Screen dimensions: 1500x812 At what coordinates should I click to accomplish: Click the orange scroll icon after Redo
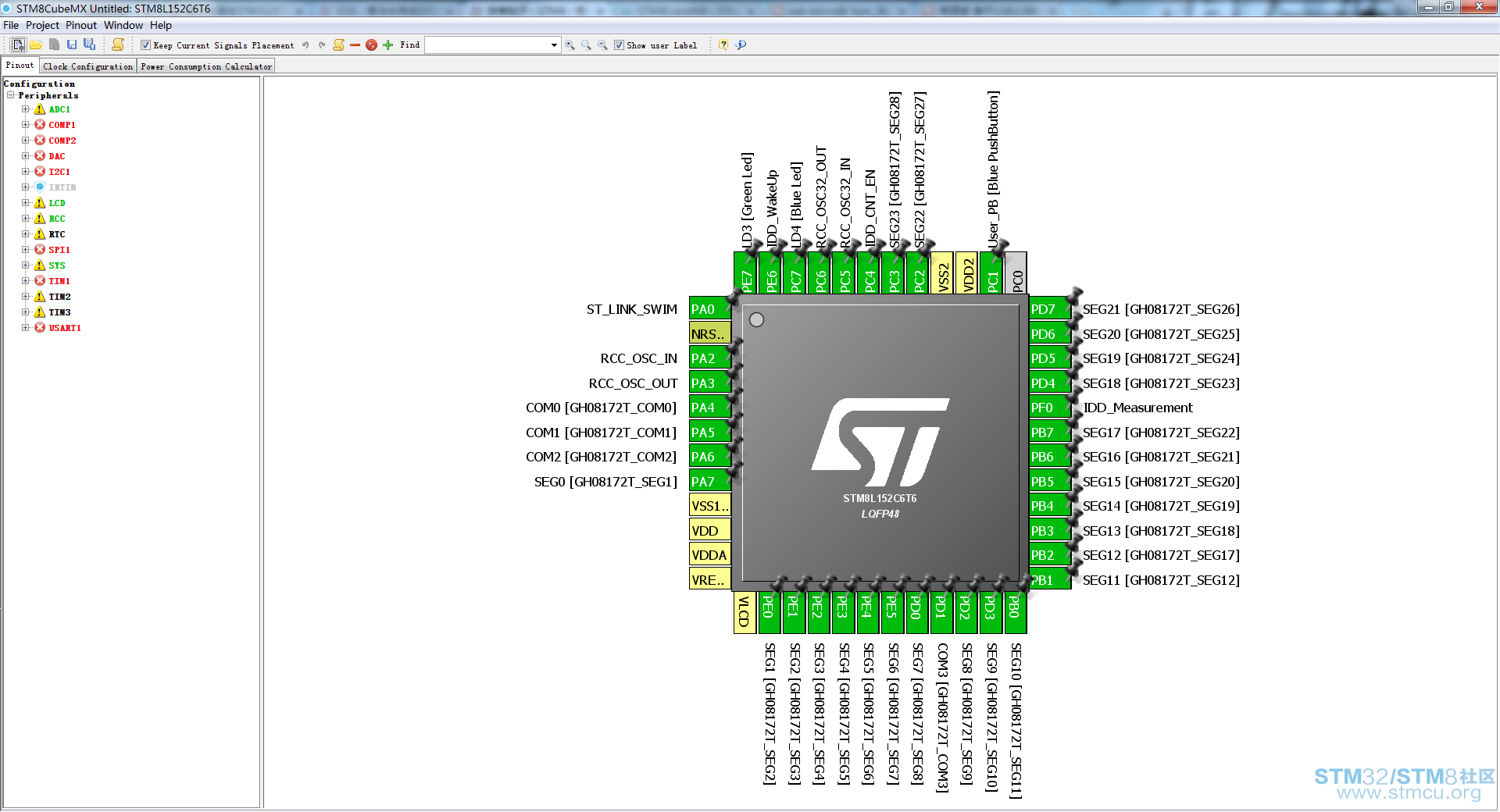338,45
